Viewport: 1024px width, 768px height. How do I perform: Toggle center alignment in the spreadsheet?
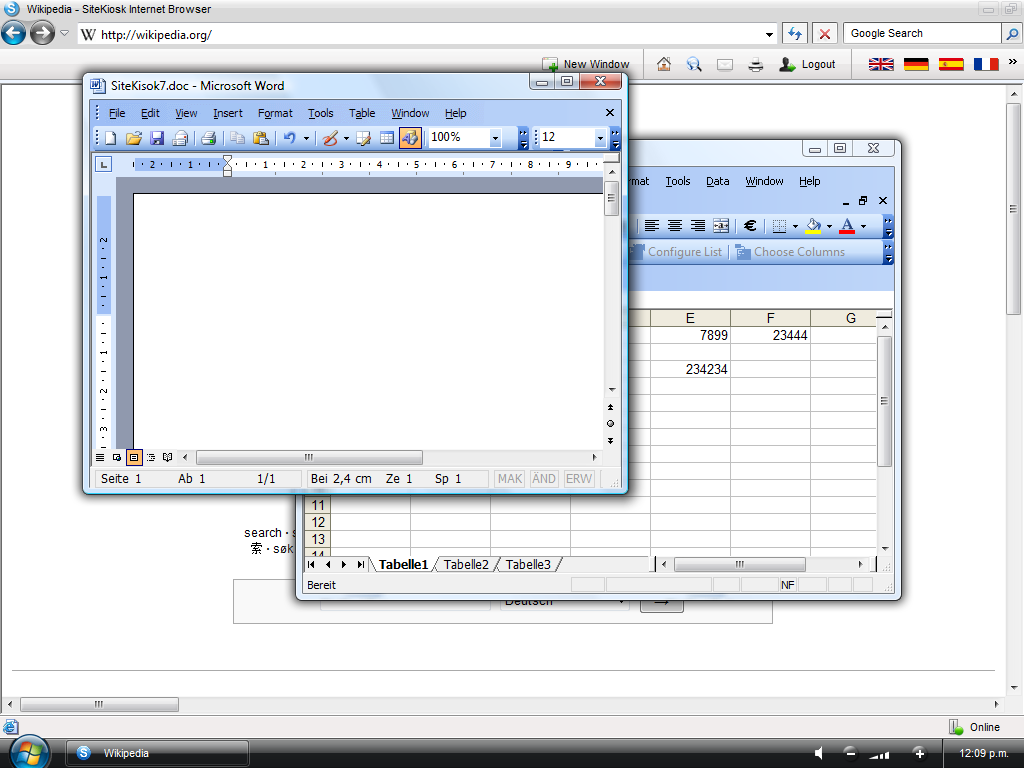(x=674, y=226)
